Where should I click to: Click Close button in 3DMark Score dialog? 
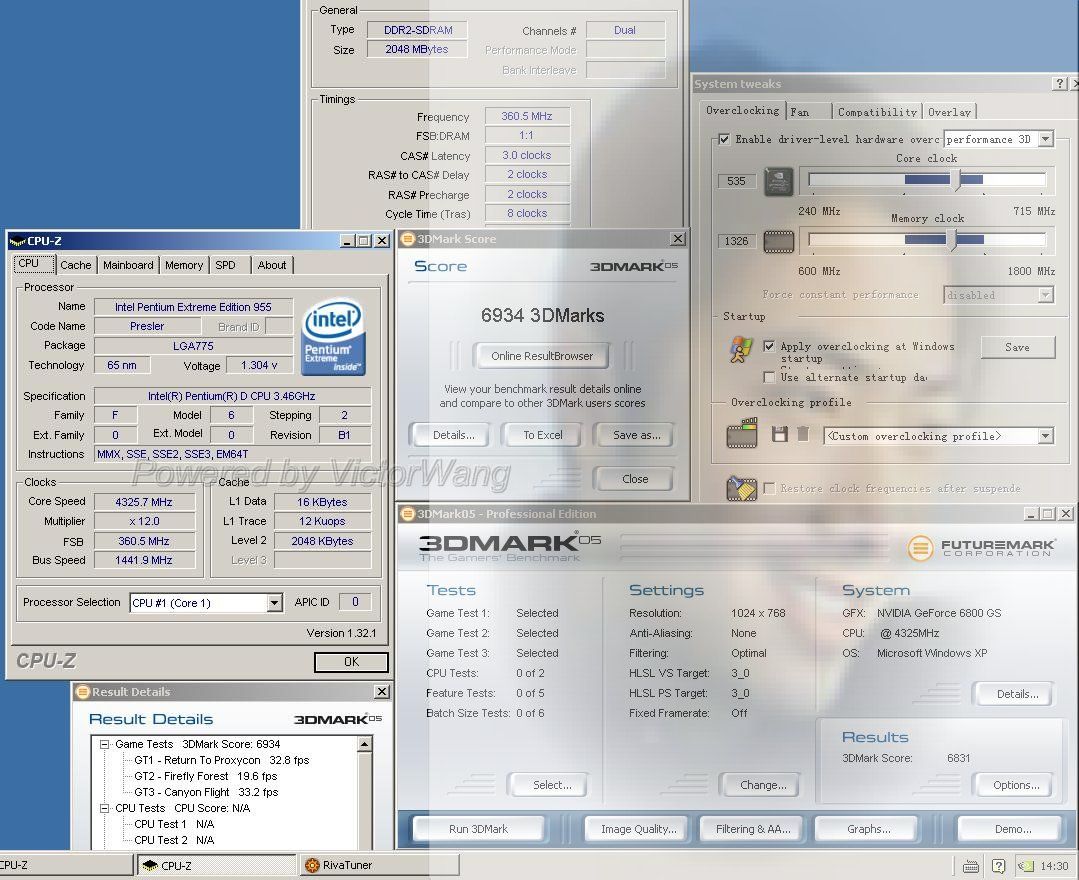634,479
